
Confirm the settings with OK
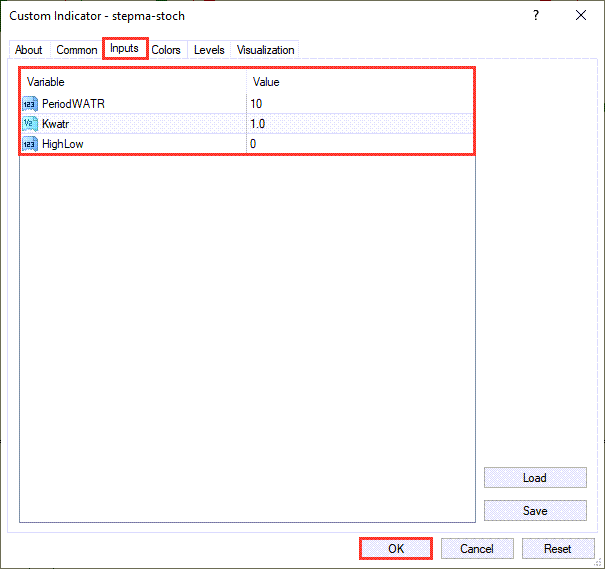(x=396, y=548)
